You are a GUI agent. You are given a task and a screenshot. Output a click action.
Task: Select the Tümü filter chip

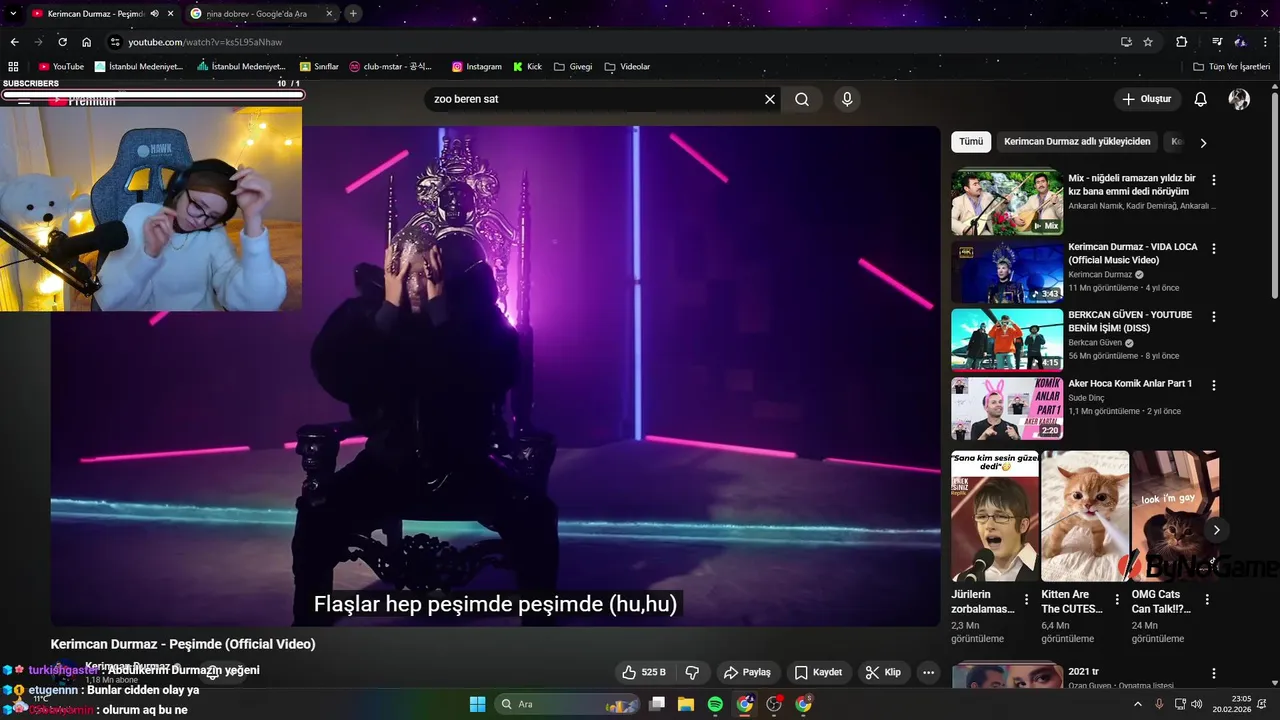click(x=971, y=142)
